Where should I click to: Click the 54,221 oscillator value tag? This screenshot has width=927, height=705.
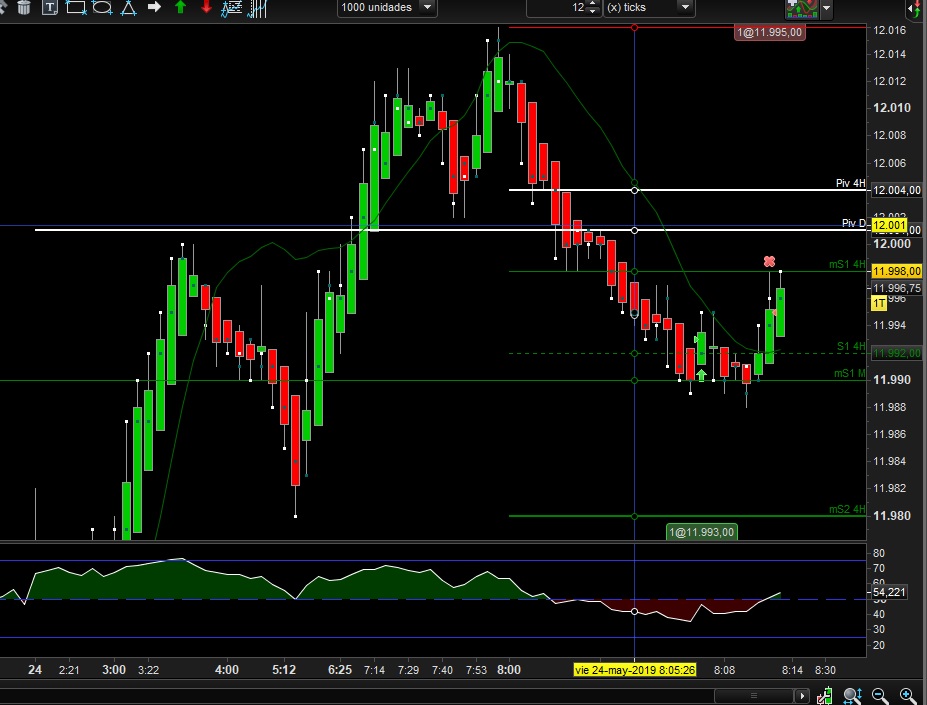tap(889, 592)
